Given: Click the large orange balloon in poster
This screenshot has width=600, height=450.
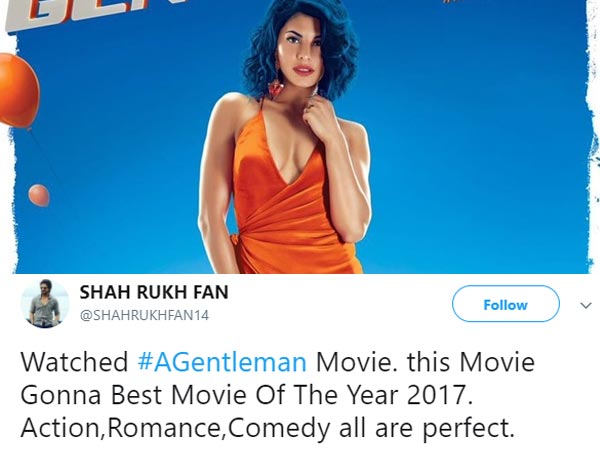Looking at the screenshot, I should [18, 90].
